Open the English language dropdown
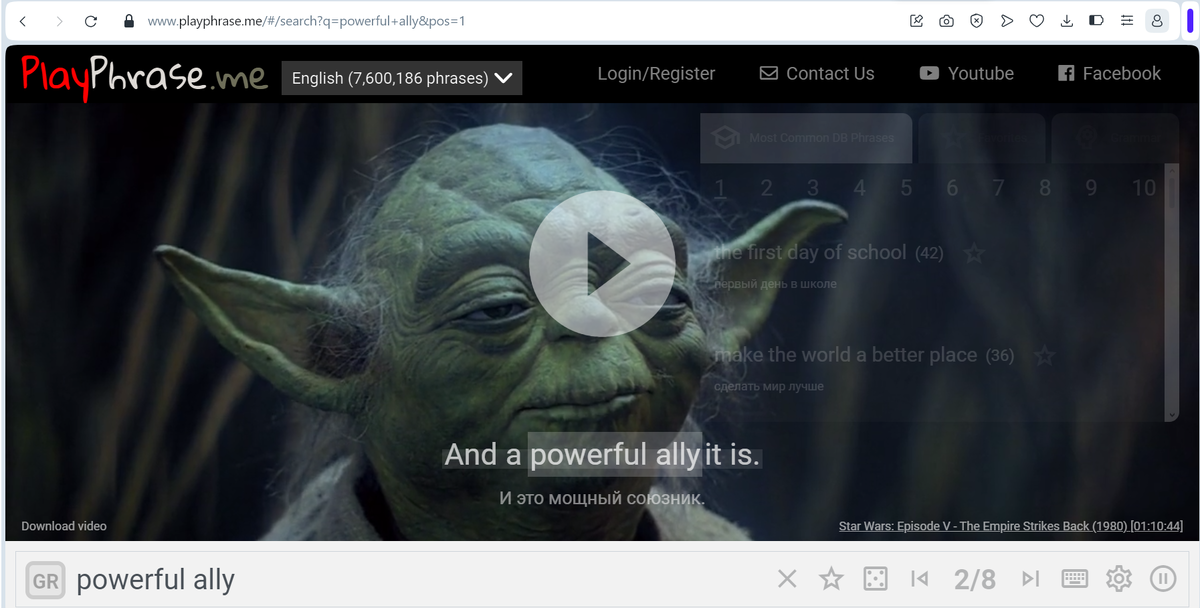This screenshot has width=1200, height=608. tap(402, 78)
